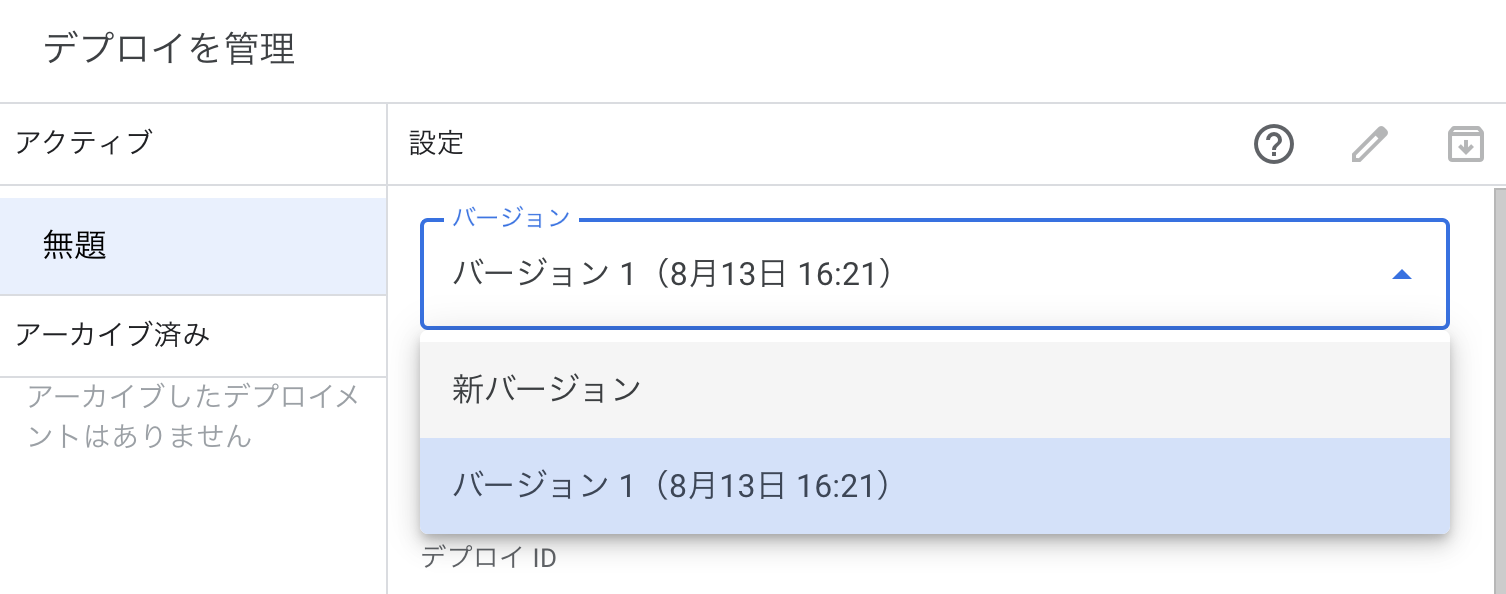The image size is (1506, 594).
Task: Click the アーカイブしたデプロイメントはありません message
Action: (x=192, y=416)
